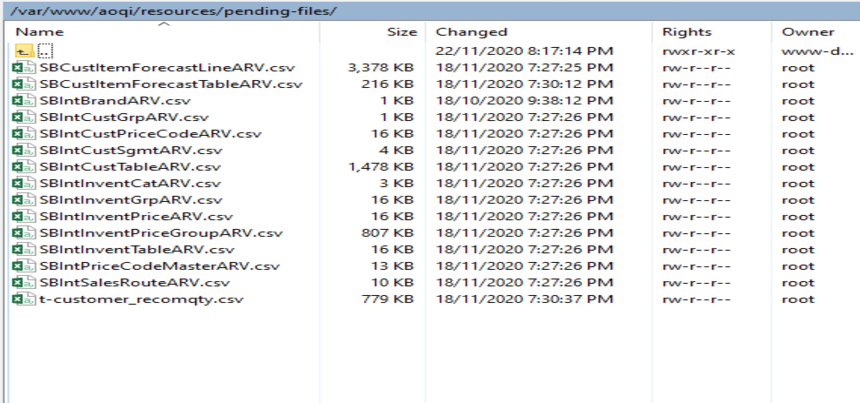This screenshot has width=860, height=403.
Task: Sort files by the Size column
Action: coord(401,32)
